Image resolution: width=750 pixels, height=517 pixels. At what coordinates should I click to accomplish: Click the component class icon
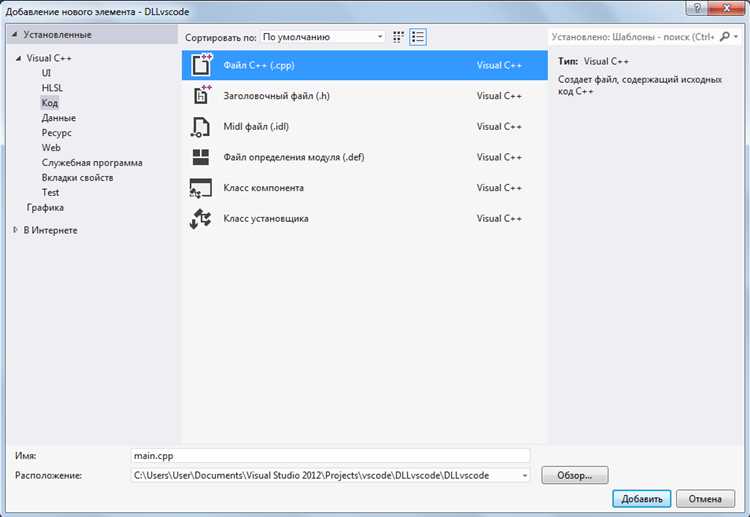(200, 188)
